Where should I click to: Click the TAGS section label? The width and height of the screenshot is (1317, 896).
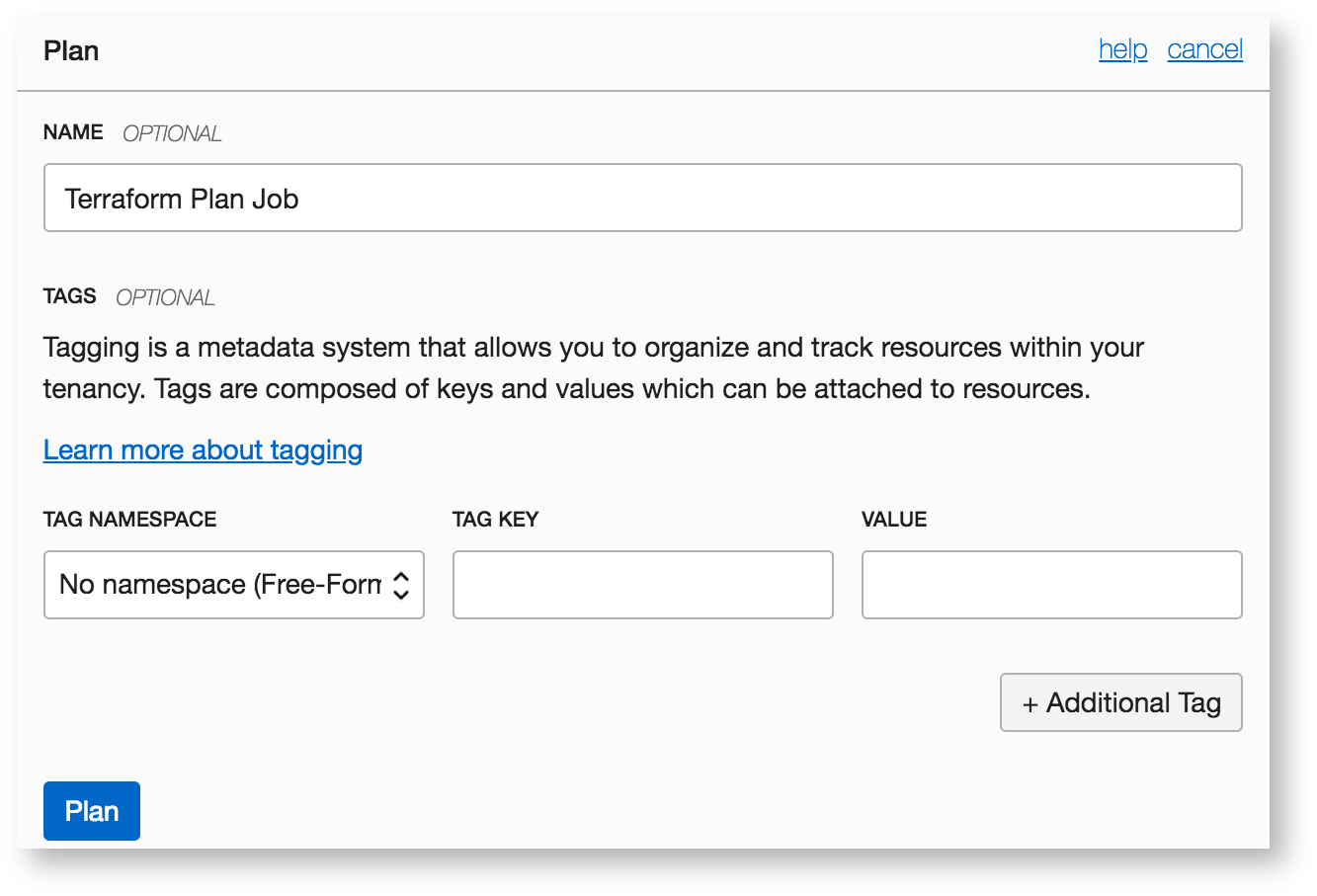click(x=70, y=296)
